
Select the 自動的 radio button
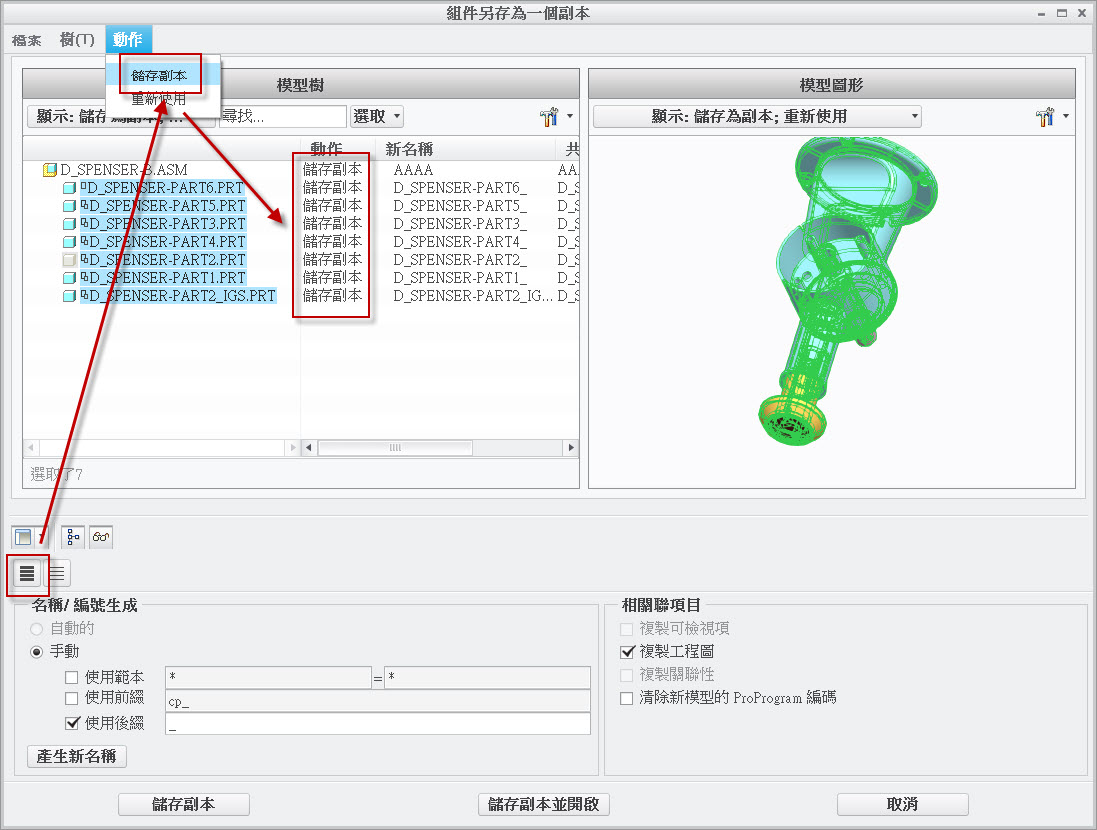[37, 628]
